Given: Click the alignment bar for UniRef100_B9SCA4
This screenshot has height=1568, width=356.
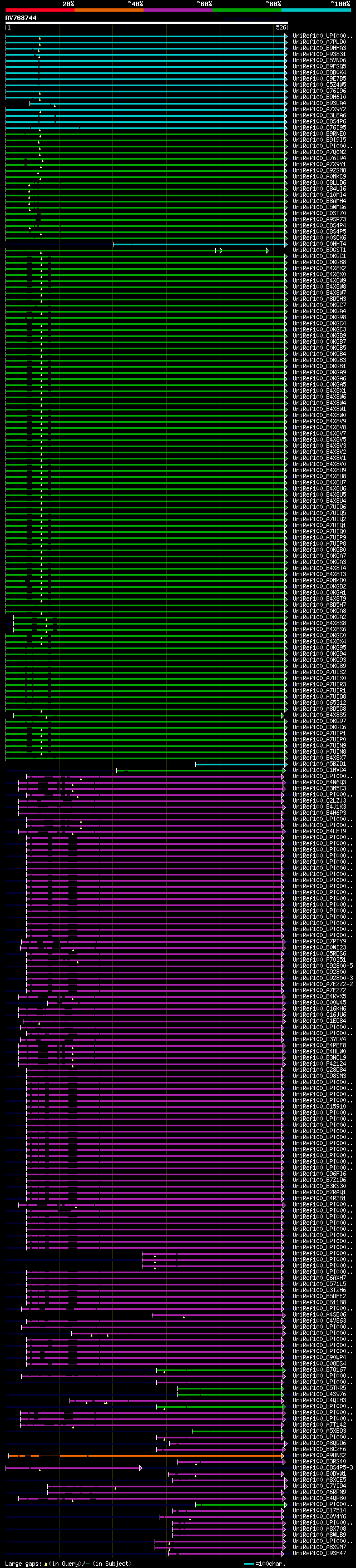Looking at the screenshot, I should [158, 103].
